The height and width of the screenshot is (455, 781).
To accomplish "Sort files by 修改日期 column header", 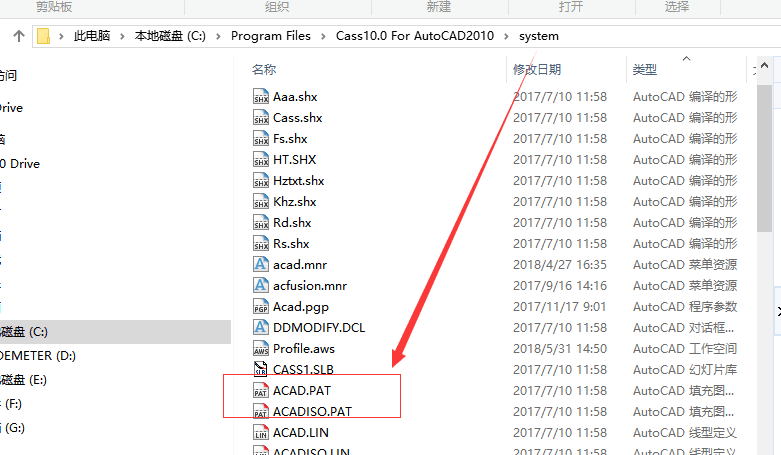I will 537,69.
